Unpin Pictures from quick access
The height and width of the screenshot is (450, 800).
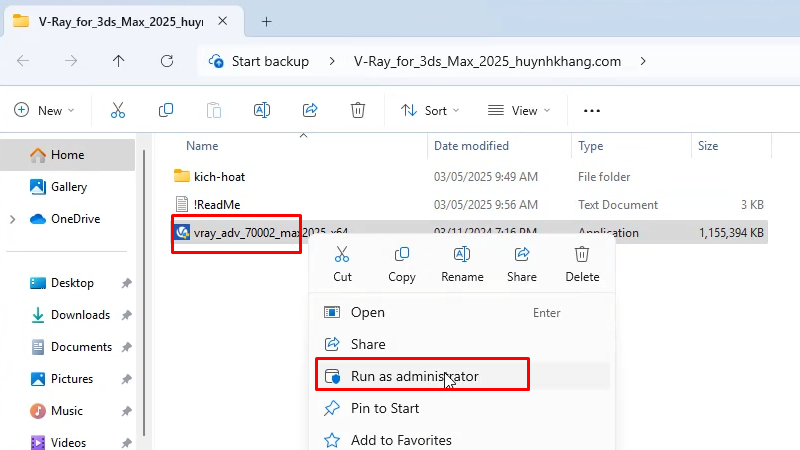pos(127,379)
